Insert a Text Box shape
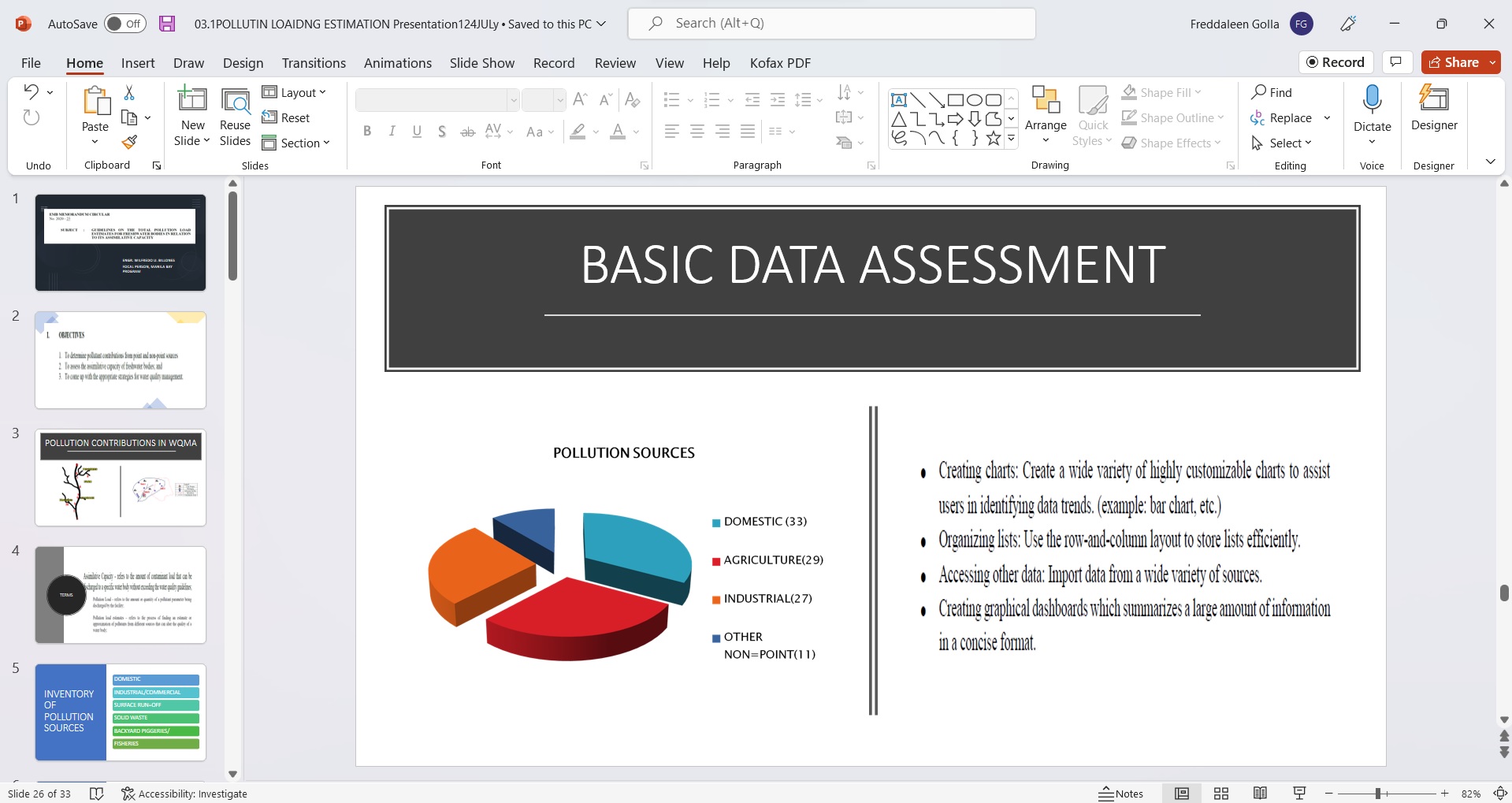Screen dimensions: 1512x803 [x=899, y=100]
